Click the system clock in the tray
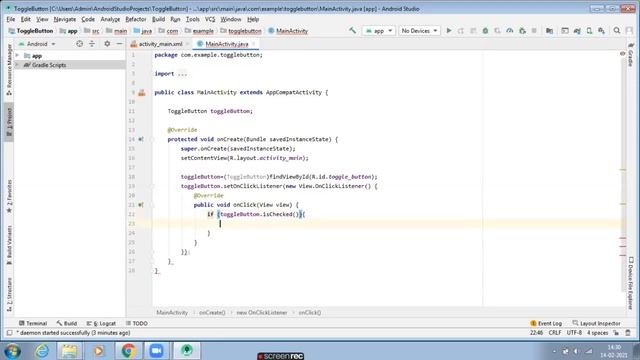 click(x=614, y=351)
